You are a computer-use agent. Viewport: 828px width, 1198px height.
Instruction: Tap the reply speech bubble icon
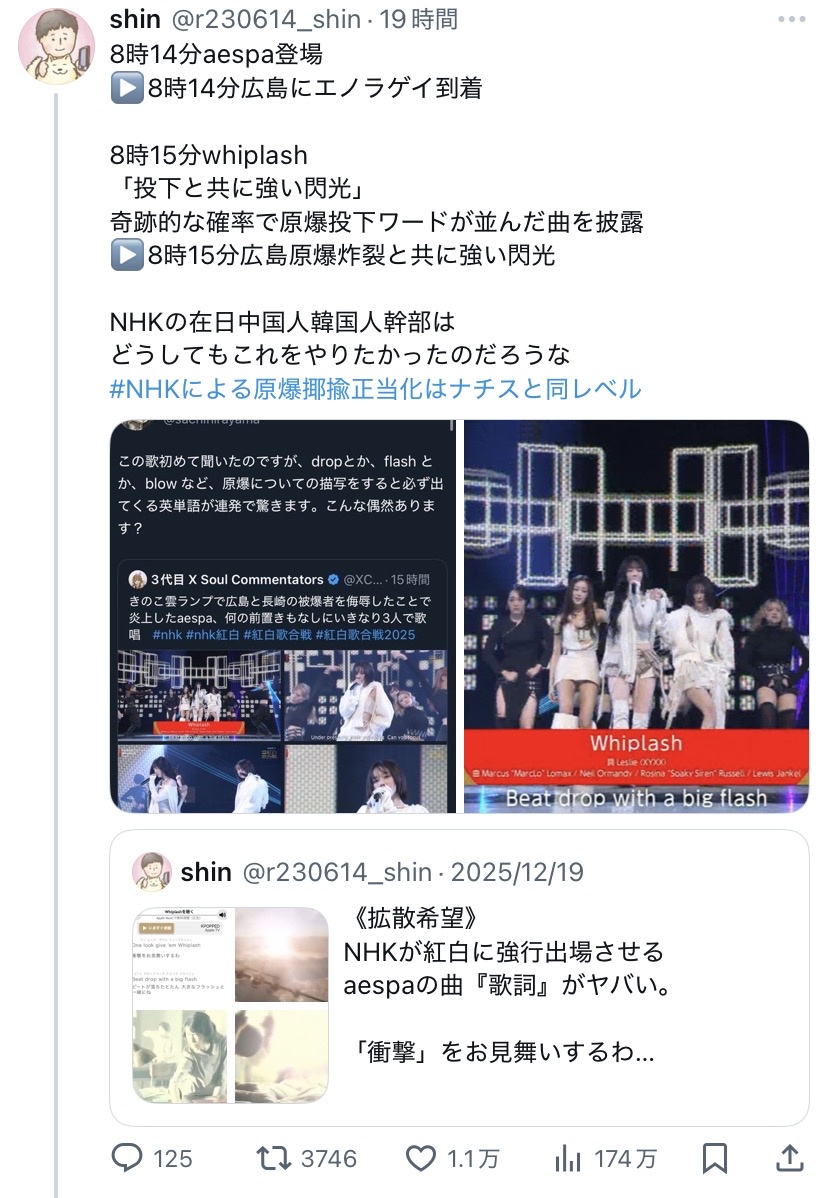pos(127,1158)
